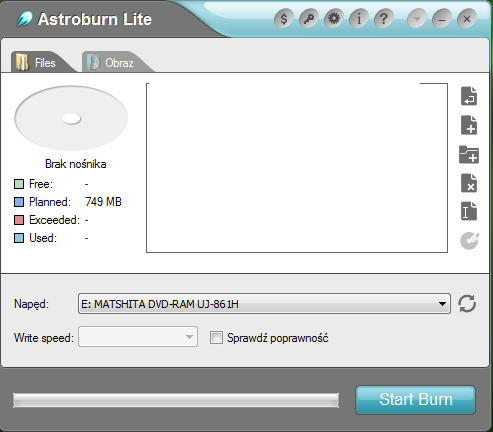This screenshot has height=432, width=493.
Task: Click the light-blue Used color swatch
Action: 19,238
